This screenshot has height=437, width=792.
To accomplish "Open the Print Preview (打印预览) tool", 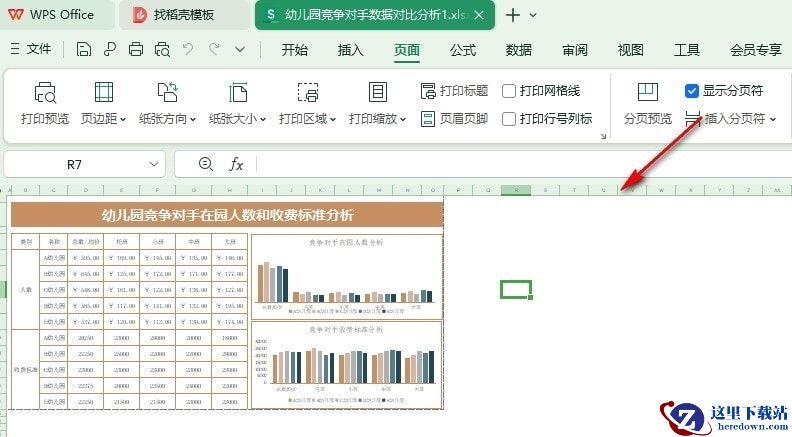I will [x=44, y=104].
